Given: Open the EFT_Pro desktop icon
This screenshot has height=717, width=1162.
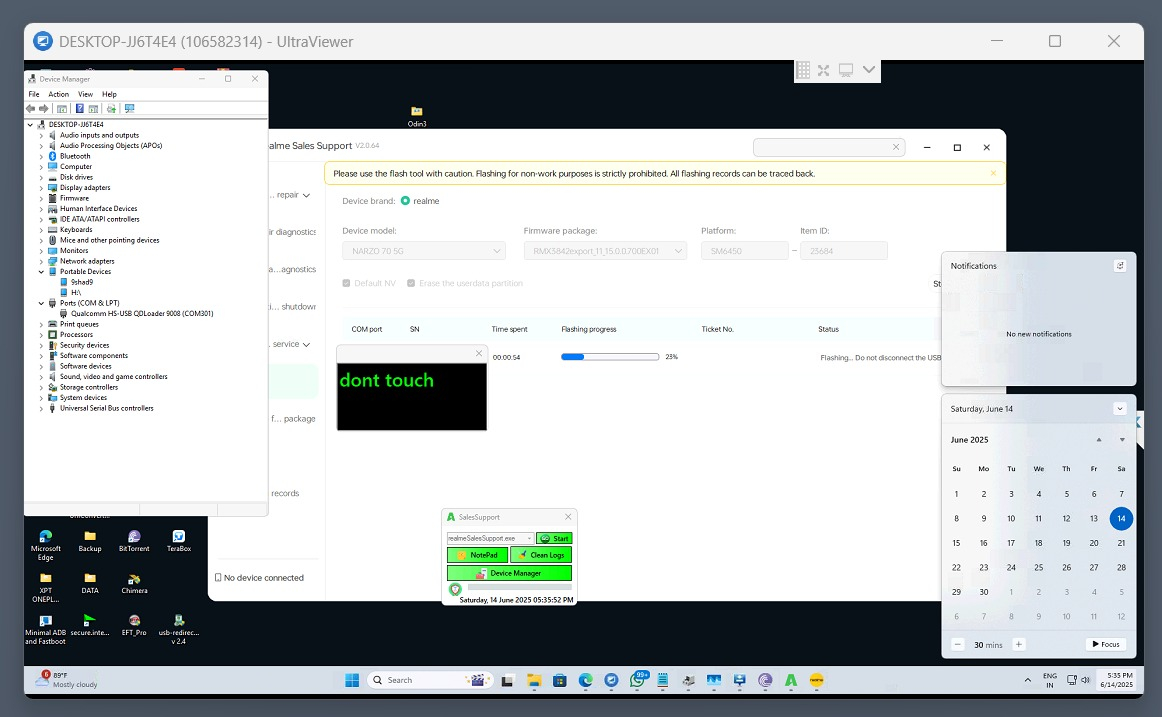Looking at the screenshot, I should click(135, 626).
